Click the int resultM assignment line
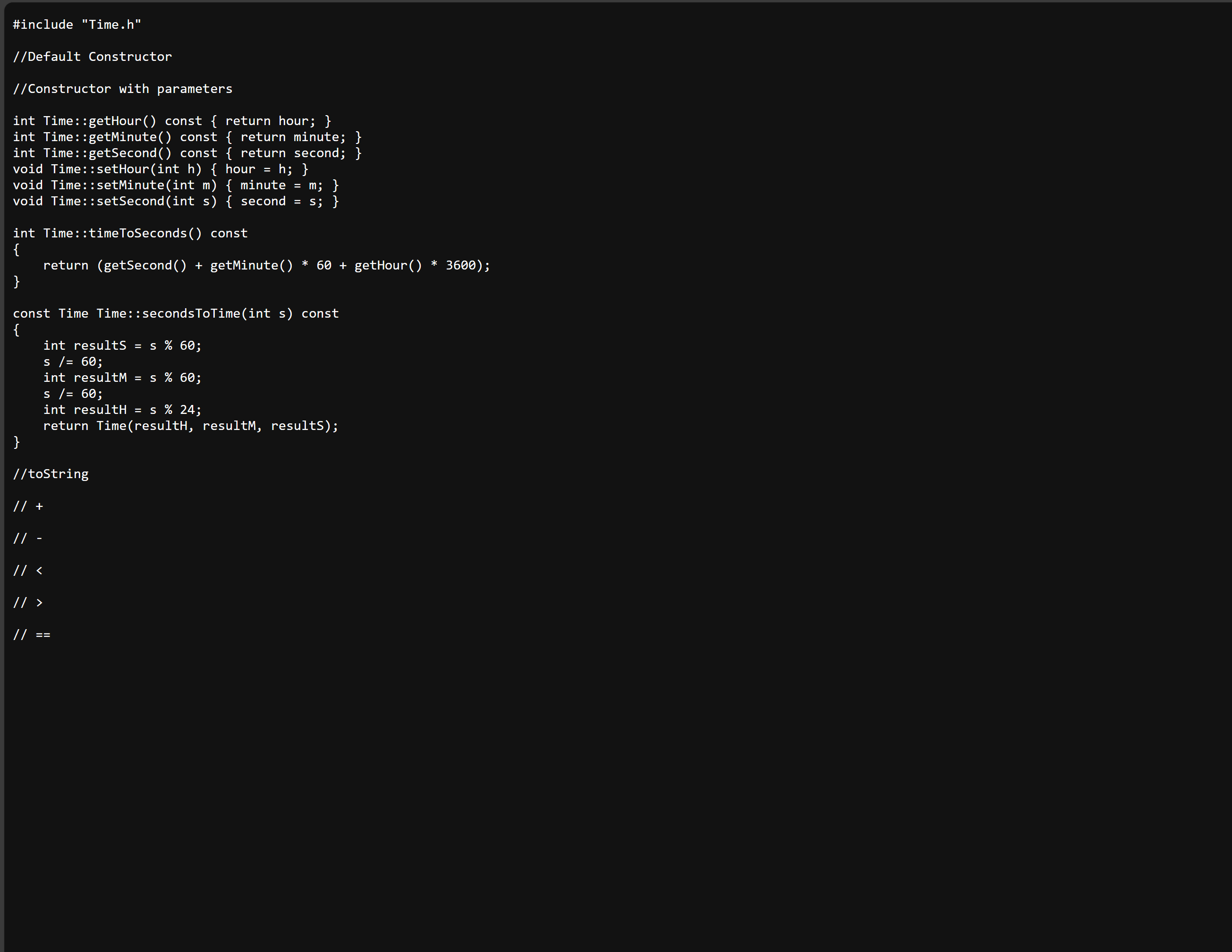The height and width of the screenshot is (952, 1232). 122,378
